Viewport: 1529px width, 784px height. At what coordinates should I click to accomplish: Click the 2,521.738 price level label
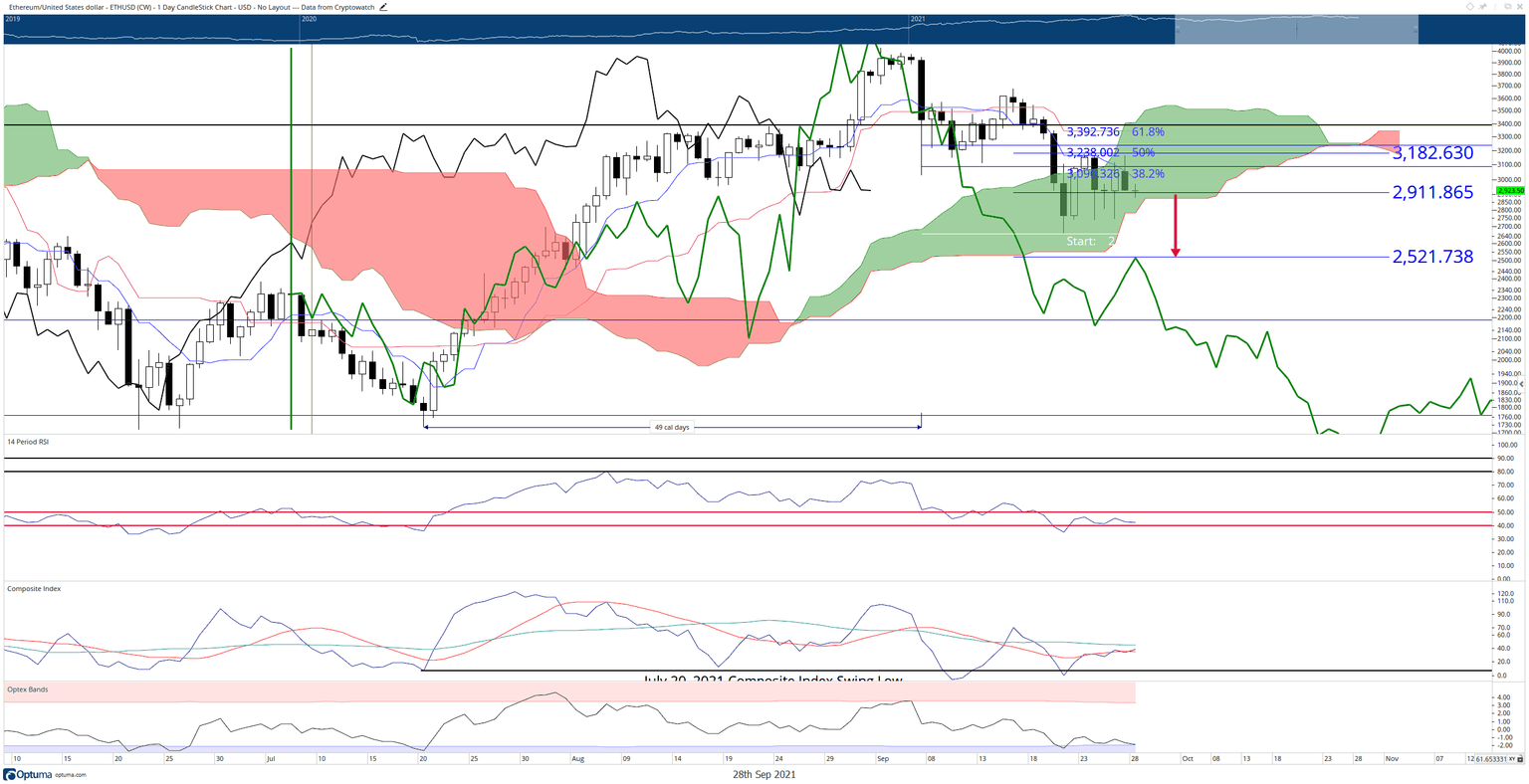(x=1432, y=257)
